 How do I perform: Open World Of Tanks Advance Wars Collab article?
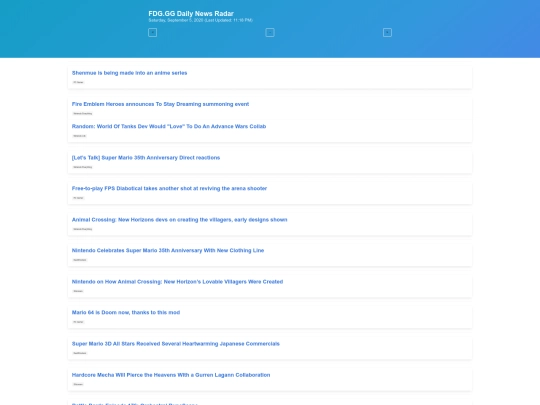169,126
